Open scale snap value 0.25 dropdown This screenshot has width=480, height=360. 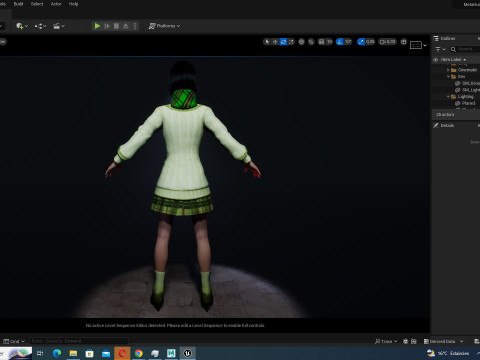coord(370,42)
